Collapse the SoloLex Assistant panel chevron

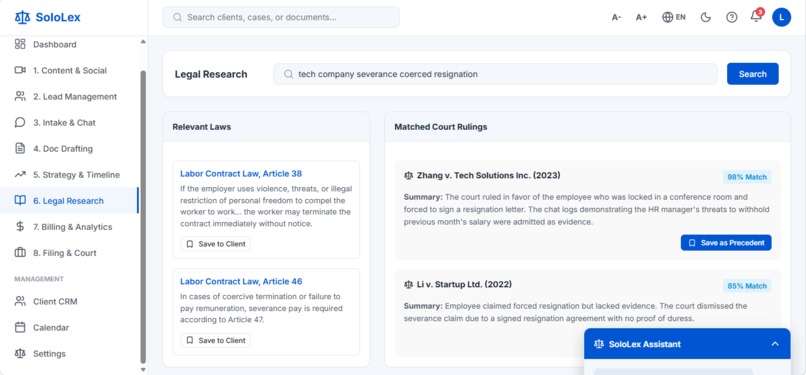click(775, 344)
